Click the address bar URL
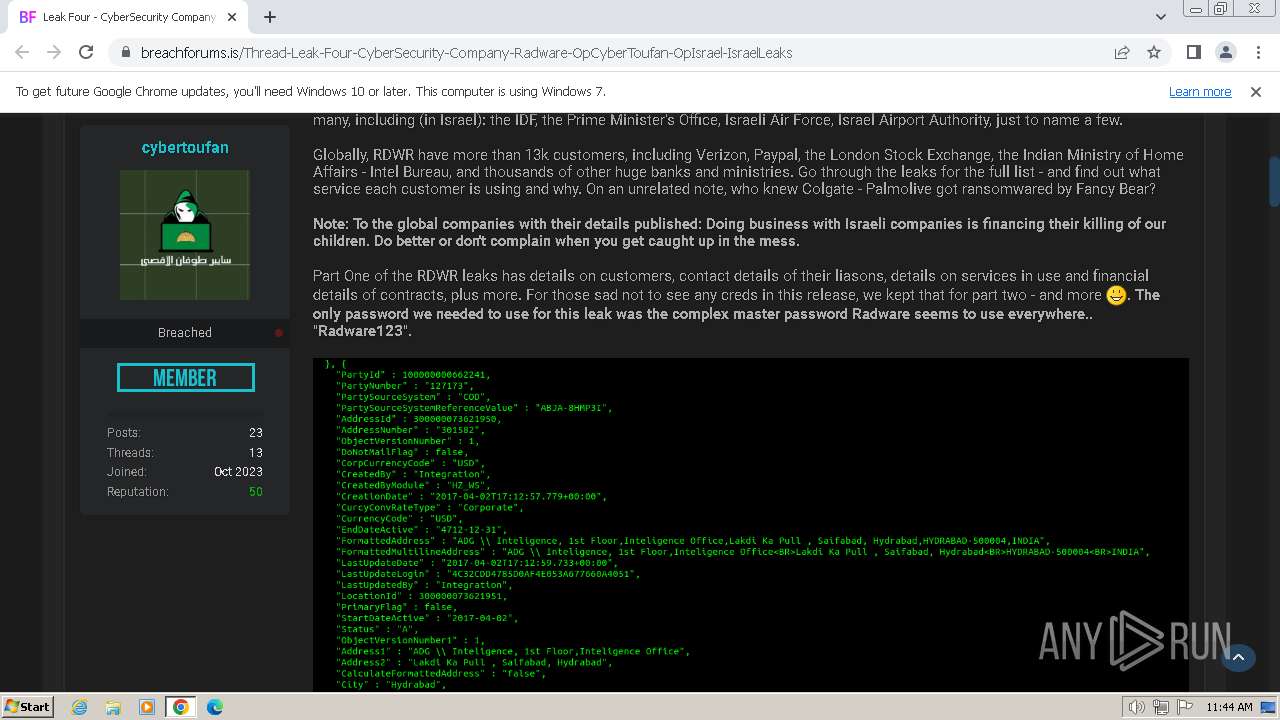1280x720 pixels. [466, 53]
